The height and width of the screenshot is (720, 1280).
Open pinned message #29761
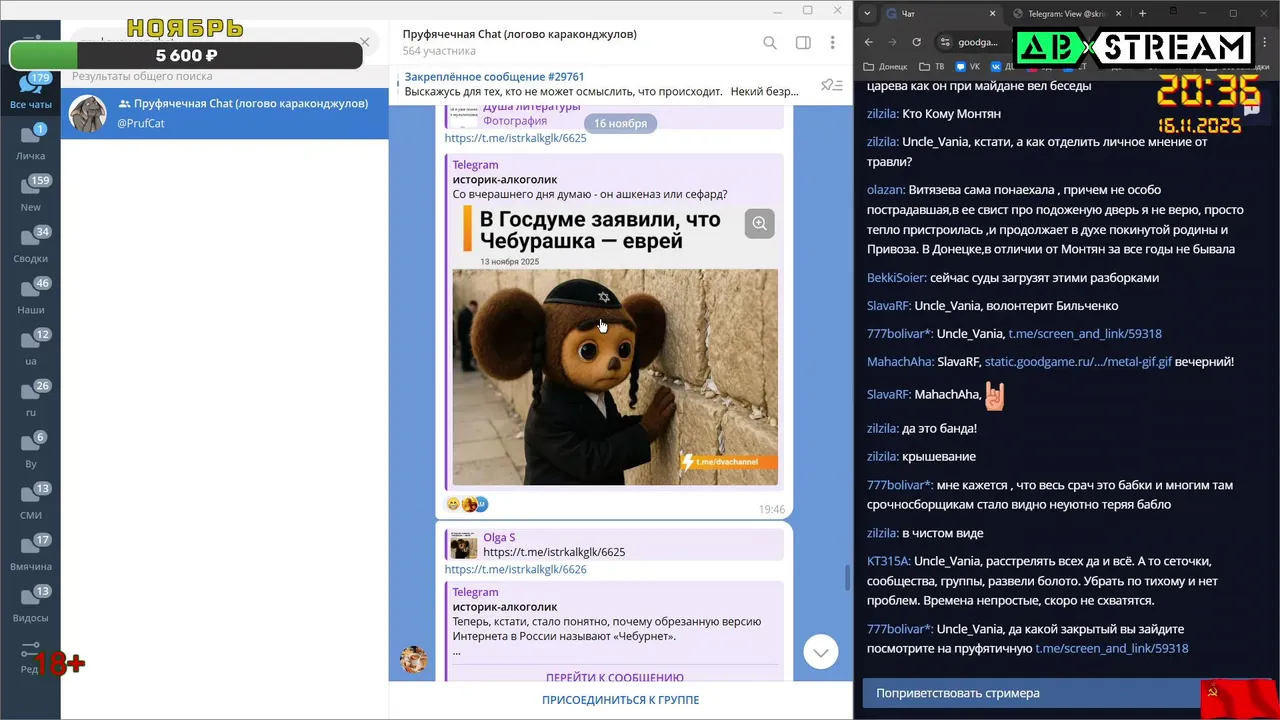point(600,84)
